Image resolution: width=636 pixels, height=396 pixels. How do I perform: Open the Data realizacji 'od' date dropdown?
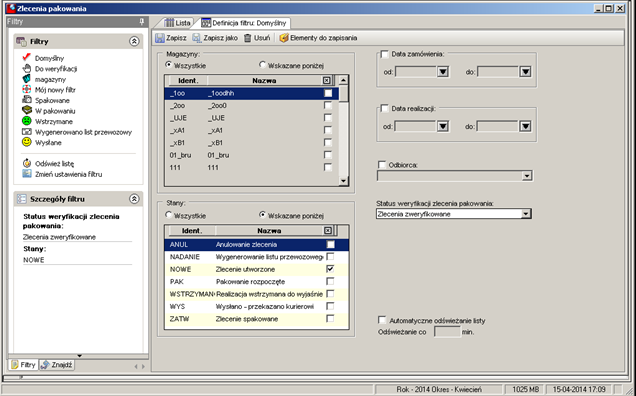coord(443,126)
